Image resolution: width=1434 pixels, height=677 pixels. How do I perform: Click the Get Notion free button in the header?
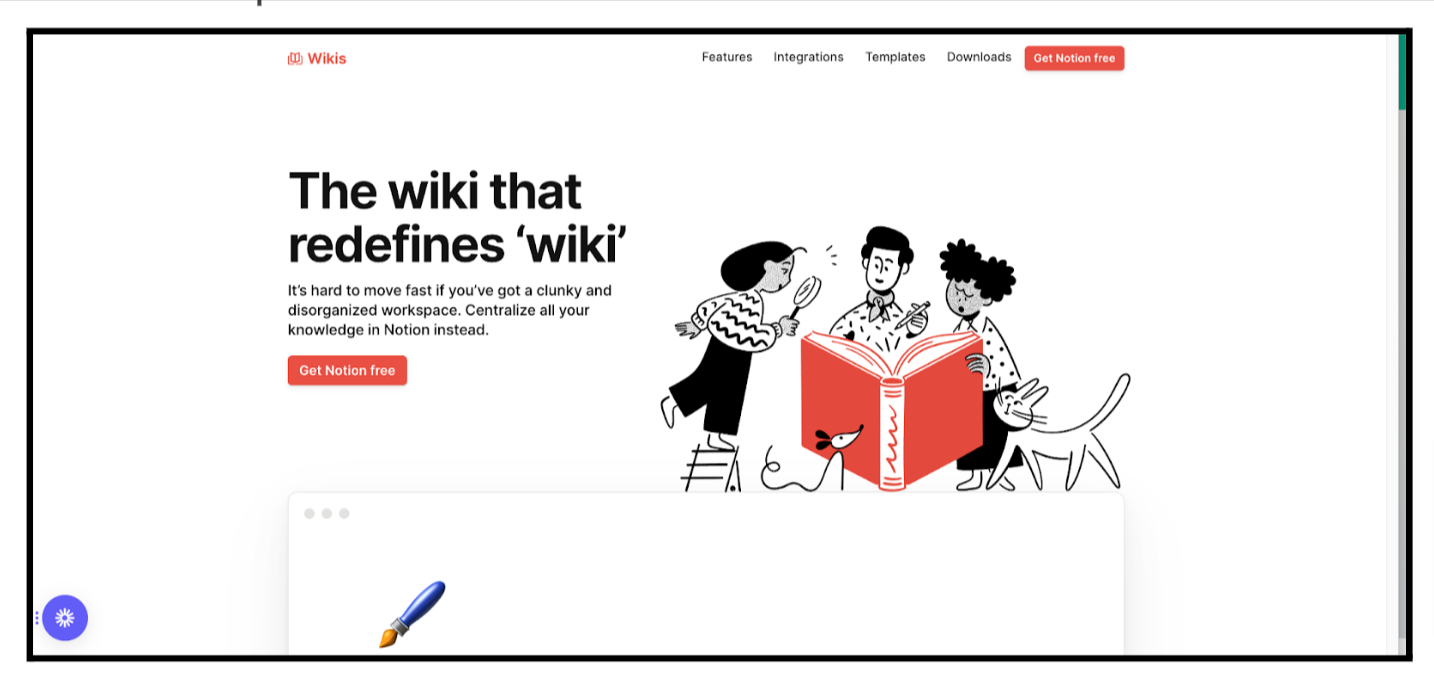[x=1074, y=58]
